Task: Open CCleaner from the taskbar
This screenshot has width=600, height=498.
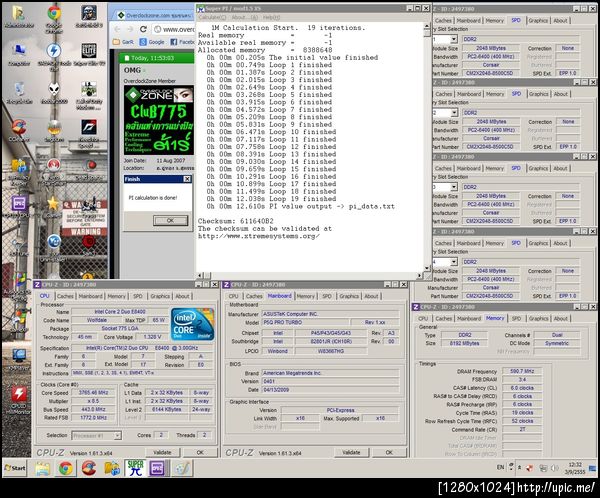Action: [x=89, y=468]
